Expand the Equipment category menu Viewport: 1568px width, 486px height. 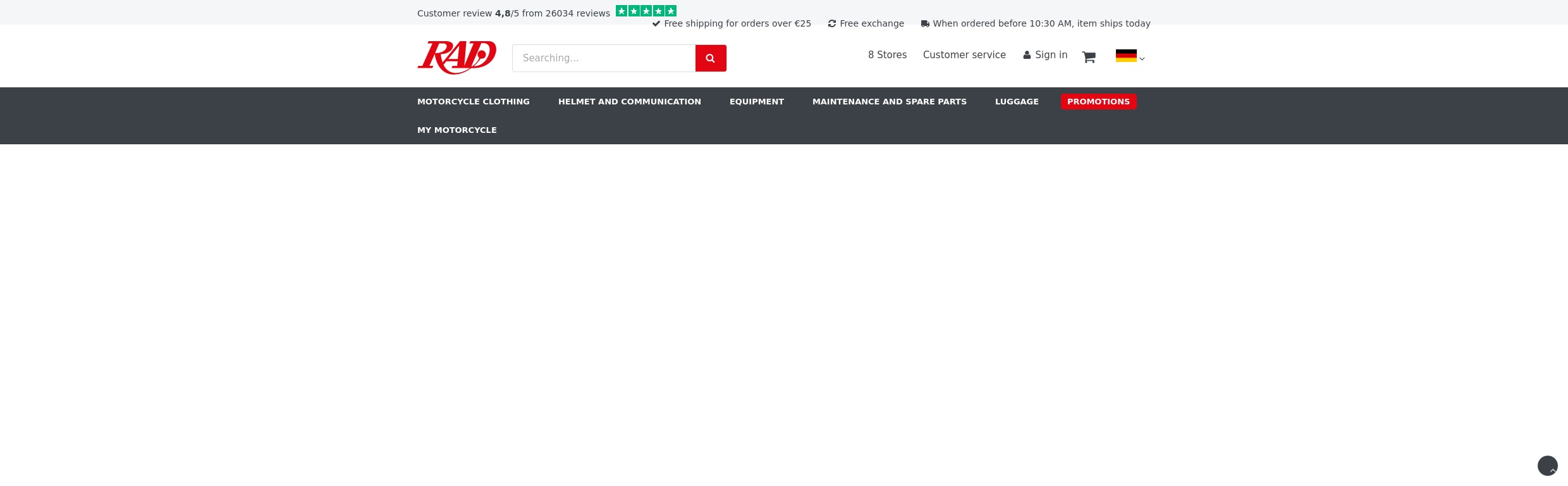coord(756,101)
